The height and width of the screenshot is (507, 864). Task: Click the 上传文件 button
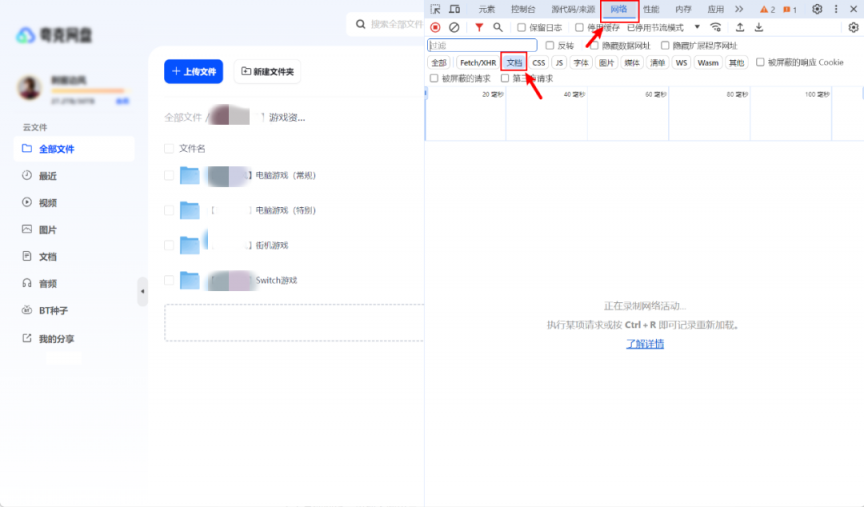point(193,72)
